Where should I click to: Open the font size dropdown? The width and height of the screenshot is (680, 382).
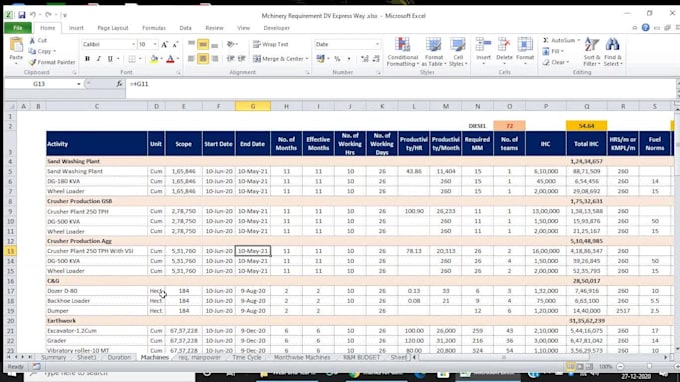pyautogui.click(x=155, y=45)
